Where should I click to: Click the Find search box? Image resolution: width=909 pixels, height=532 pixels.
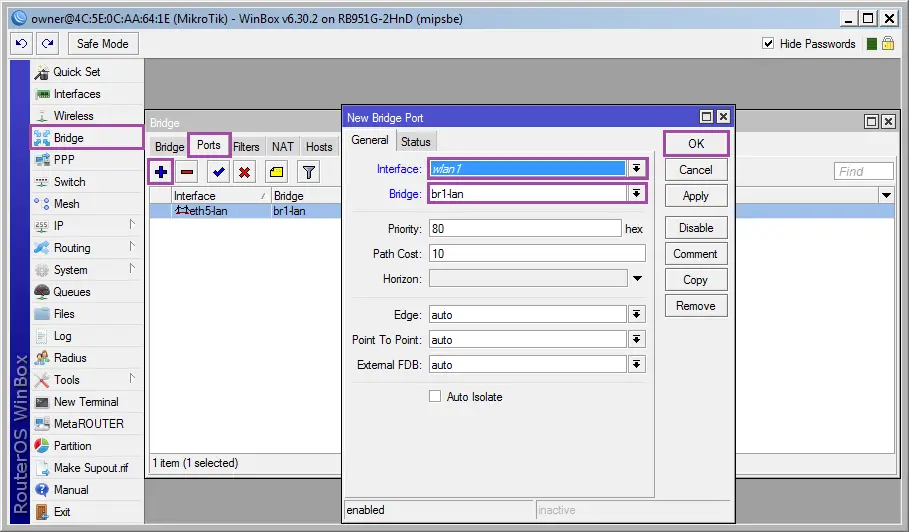(x=863, y=172)
